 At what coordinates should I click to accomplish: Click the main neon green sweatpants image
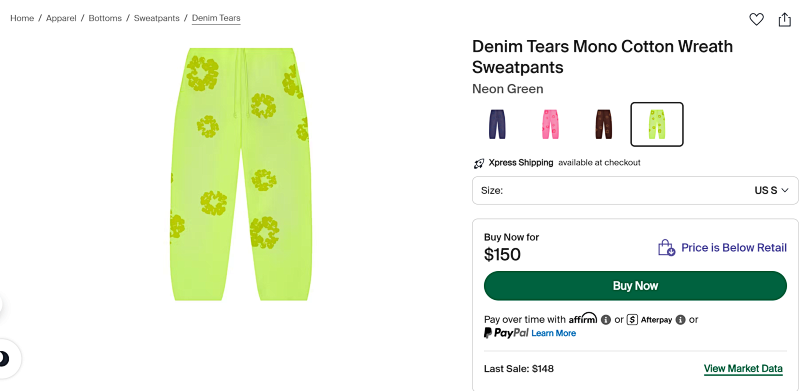[241, 174]
